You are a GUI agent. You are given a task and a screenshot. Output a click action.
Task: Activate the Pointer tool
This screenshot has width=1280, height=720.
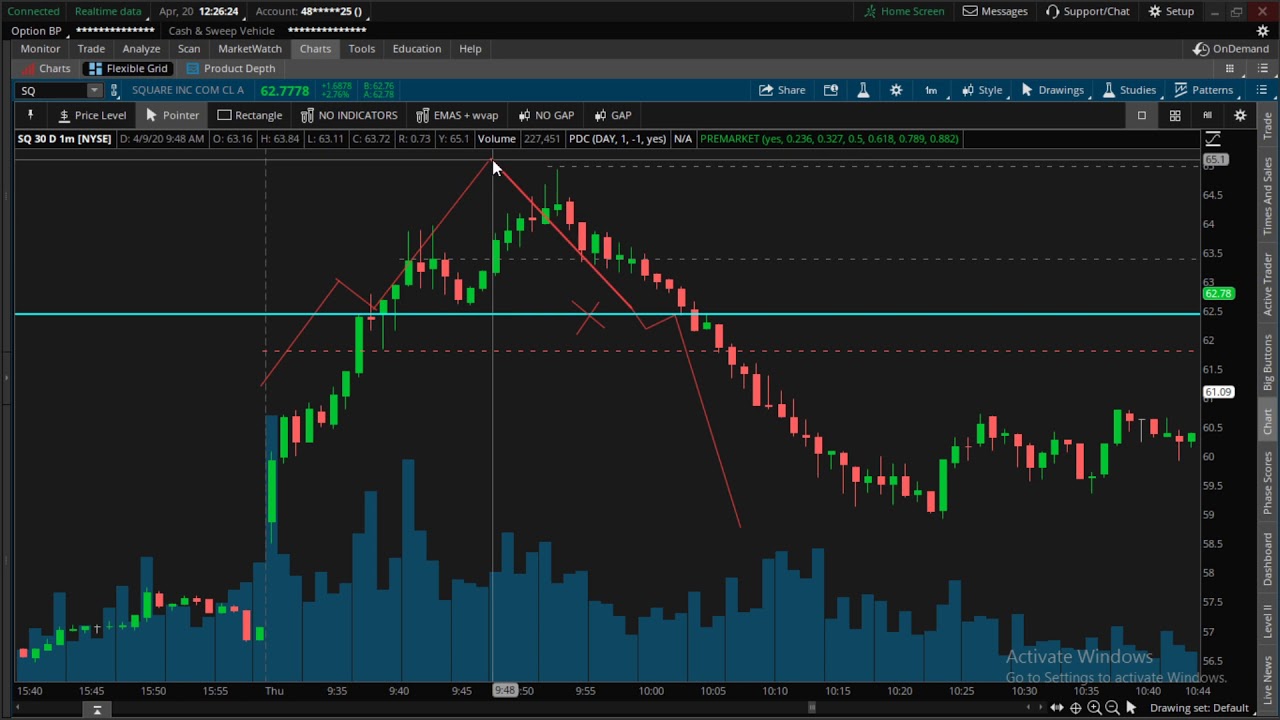[x=172, y=115]
